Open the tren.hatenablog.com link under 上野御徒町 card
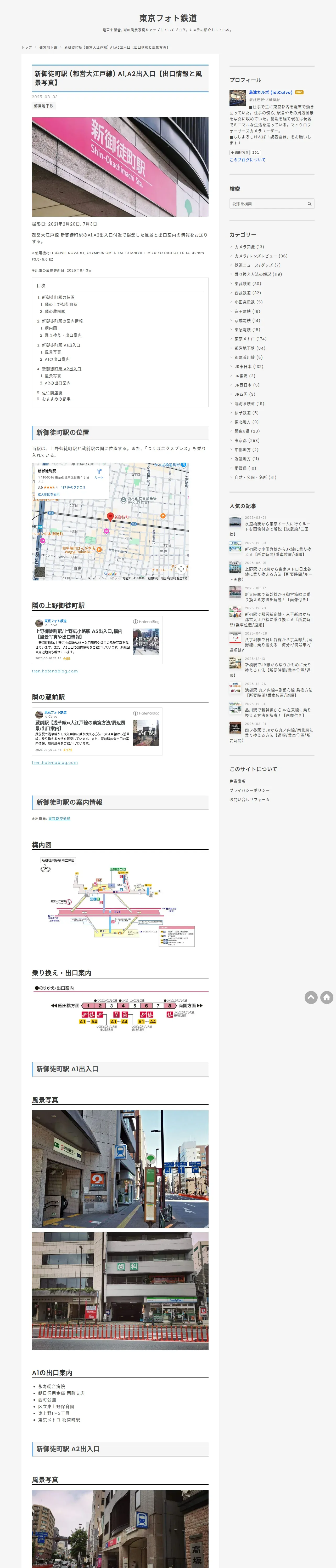The height and width of the screenshot is (1568, 336). pos(55,671)
